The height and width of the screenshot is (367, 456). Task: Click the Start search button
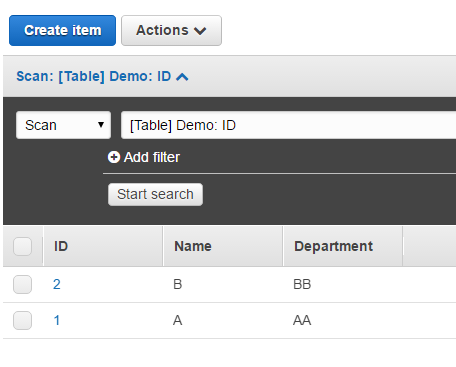155,194
